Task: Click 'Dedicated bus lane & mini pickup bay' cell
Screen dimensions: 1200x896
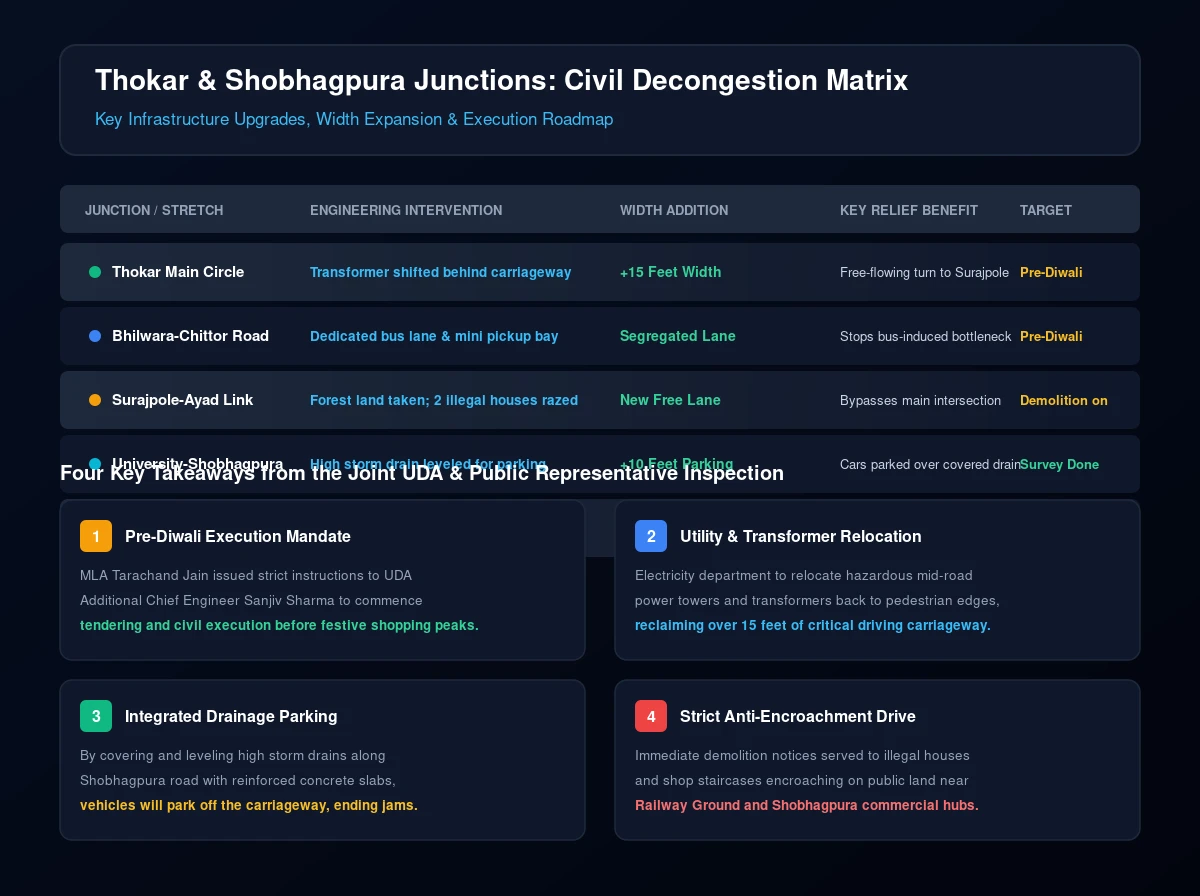Action: coord(434,336)
